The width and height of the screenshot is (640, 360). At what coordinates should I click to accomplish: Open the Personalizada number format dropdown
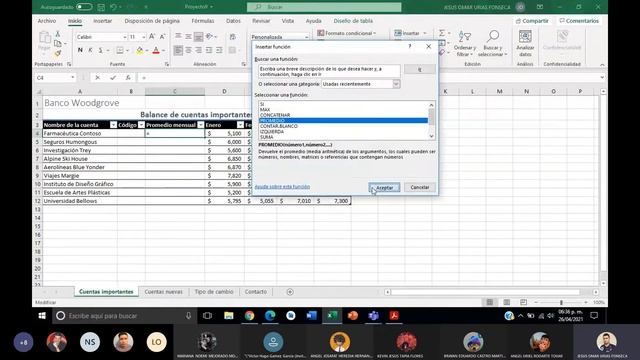[307, 37]
